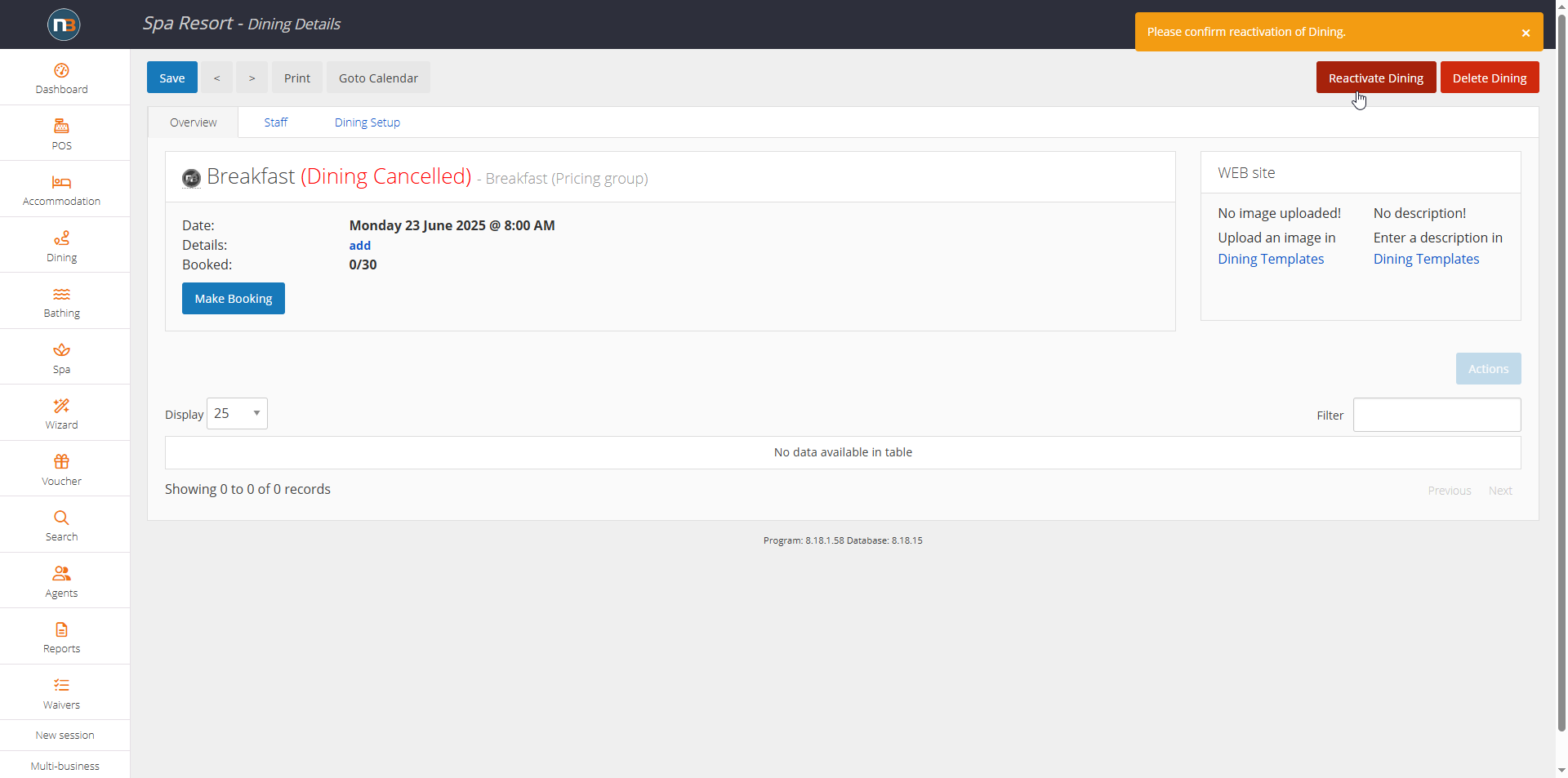
Task: Click the 'Breakfast (Pricing group)' subtitle
Action: point(566,179)
